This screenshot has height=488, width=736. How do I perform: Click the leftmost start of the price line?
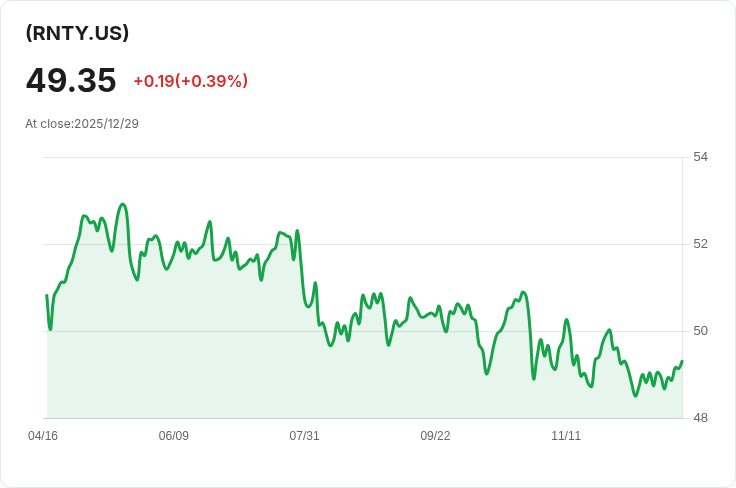(x=47, y=295)
